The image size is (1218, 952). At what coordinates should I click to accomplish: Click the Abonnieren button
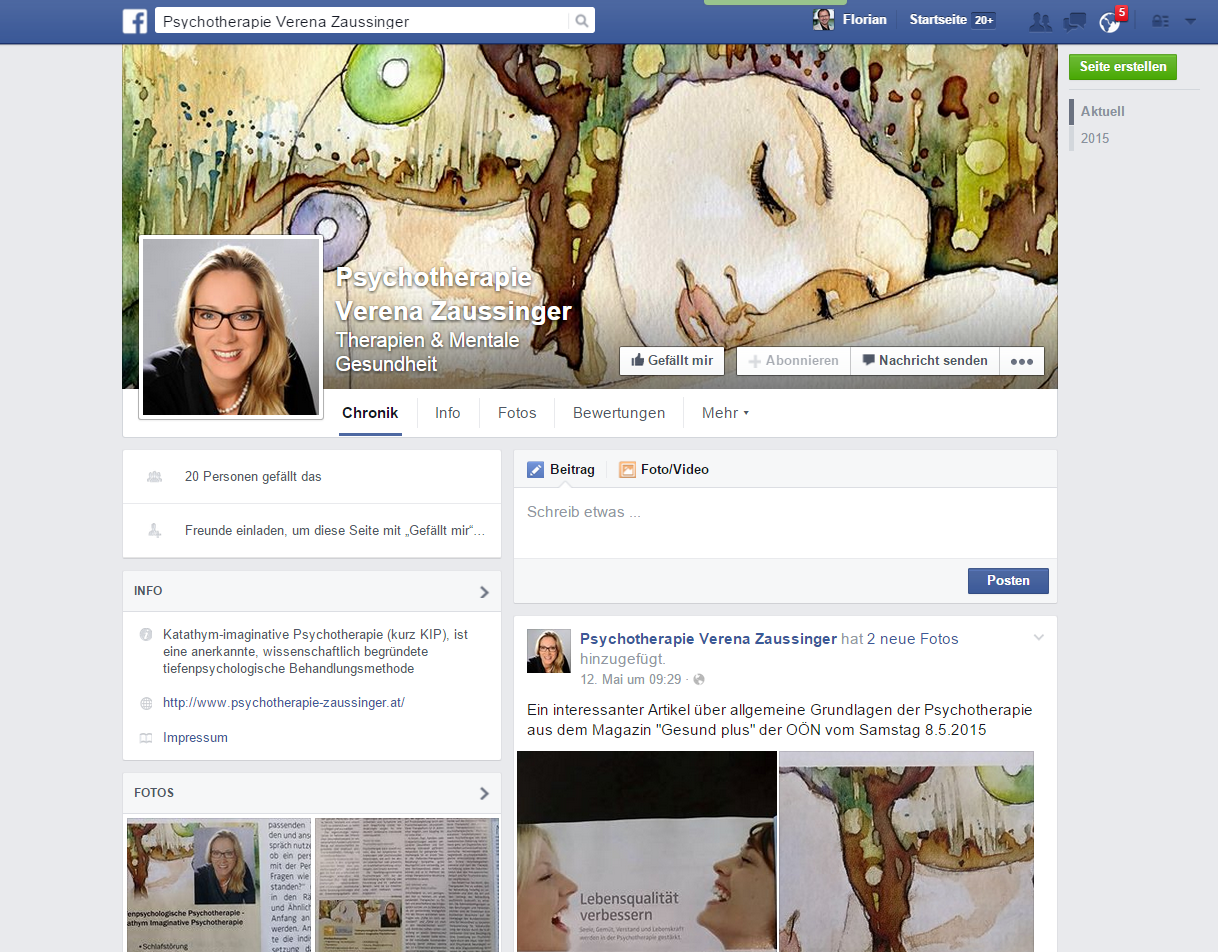click(793, 361)
